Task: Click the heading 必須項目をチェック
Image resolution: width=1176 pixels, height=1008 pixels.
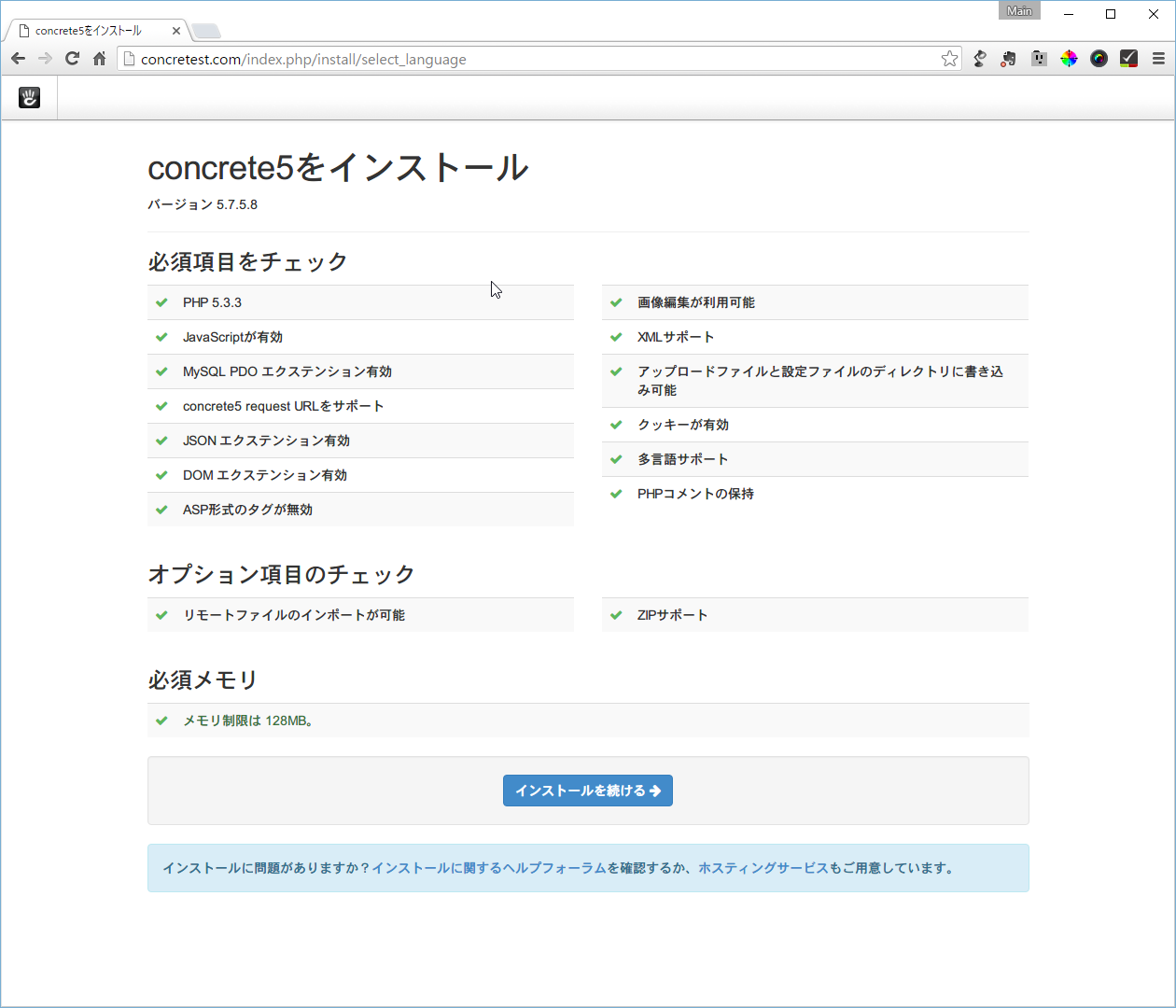Action: coord(247,261)
